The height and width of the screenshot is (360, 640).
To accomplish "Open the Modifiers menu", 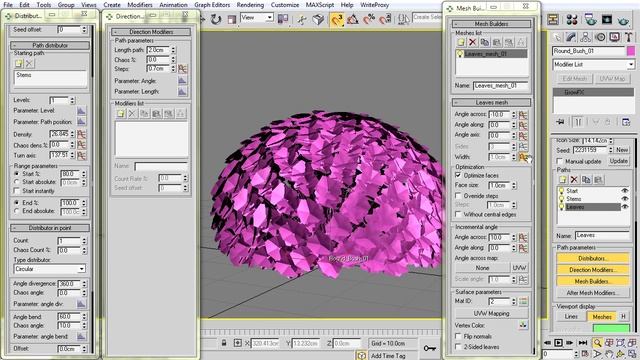I will click(140, 5).
